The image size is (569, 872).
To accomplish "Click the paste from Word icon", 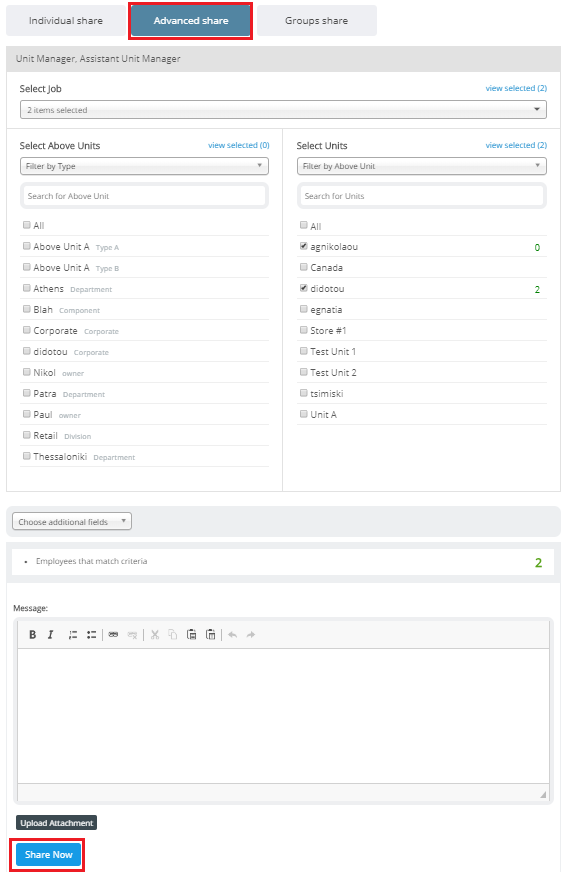I will (x=210, y=635).
